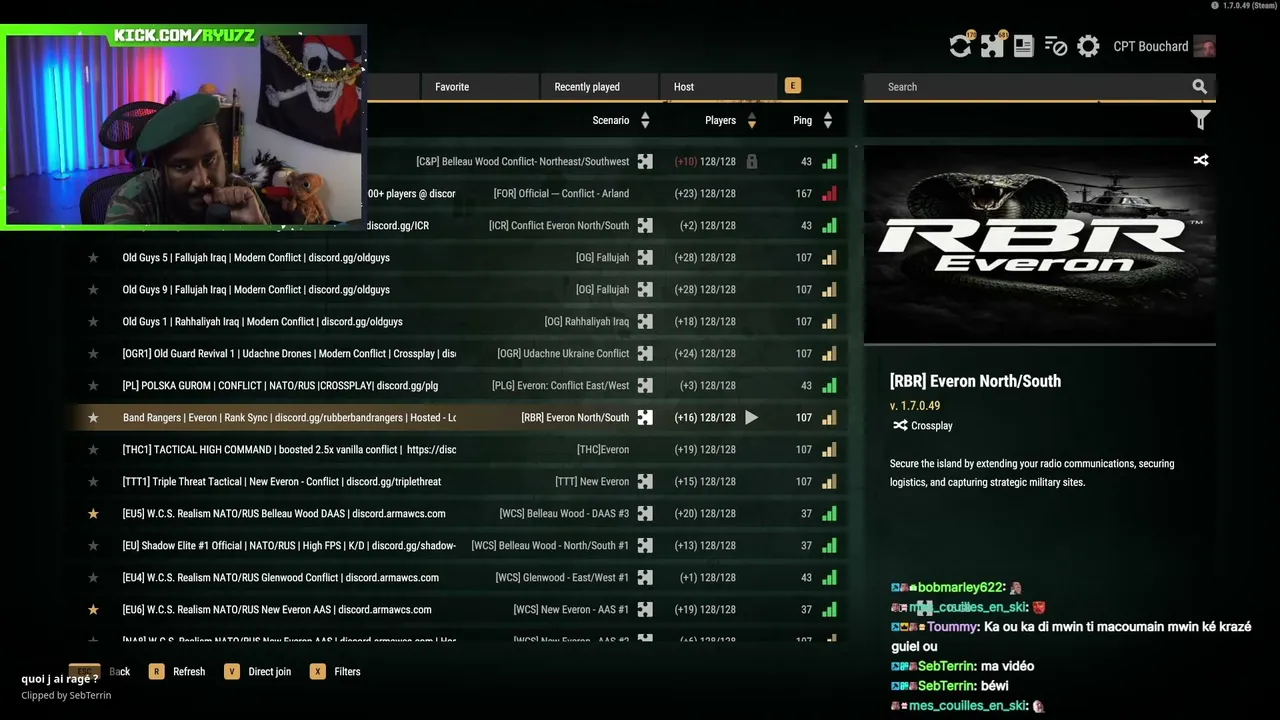This screenshot has width=1280, height=720.
Task: Favorite the Old Guys 5 Fallujah server star
Action: tap(93, 257)
